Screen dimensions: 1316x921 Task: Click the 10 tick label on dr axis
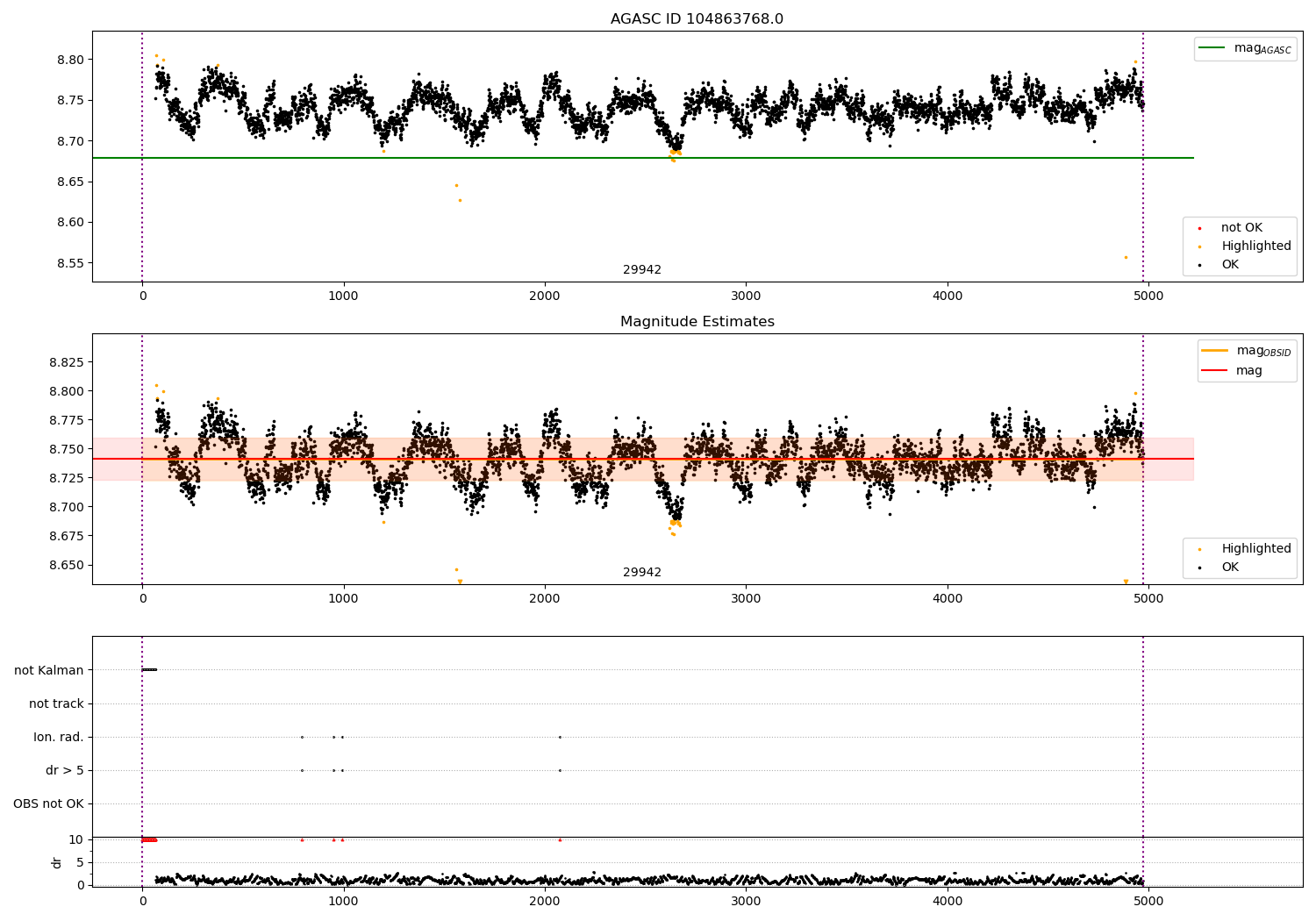pyautogui.click(x=76, y=839)
